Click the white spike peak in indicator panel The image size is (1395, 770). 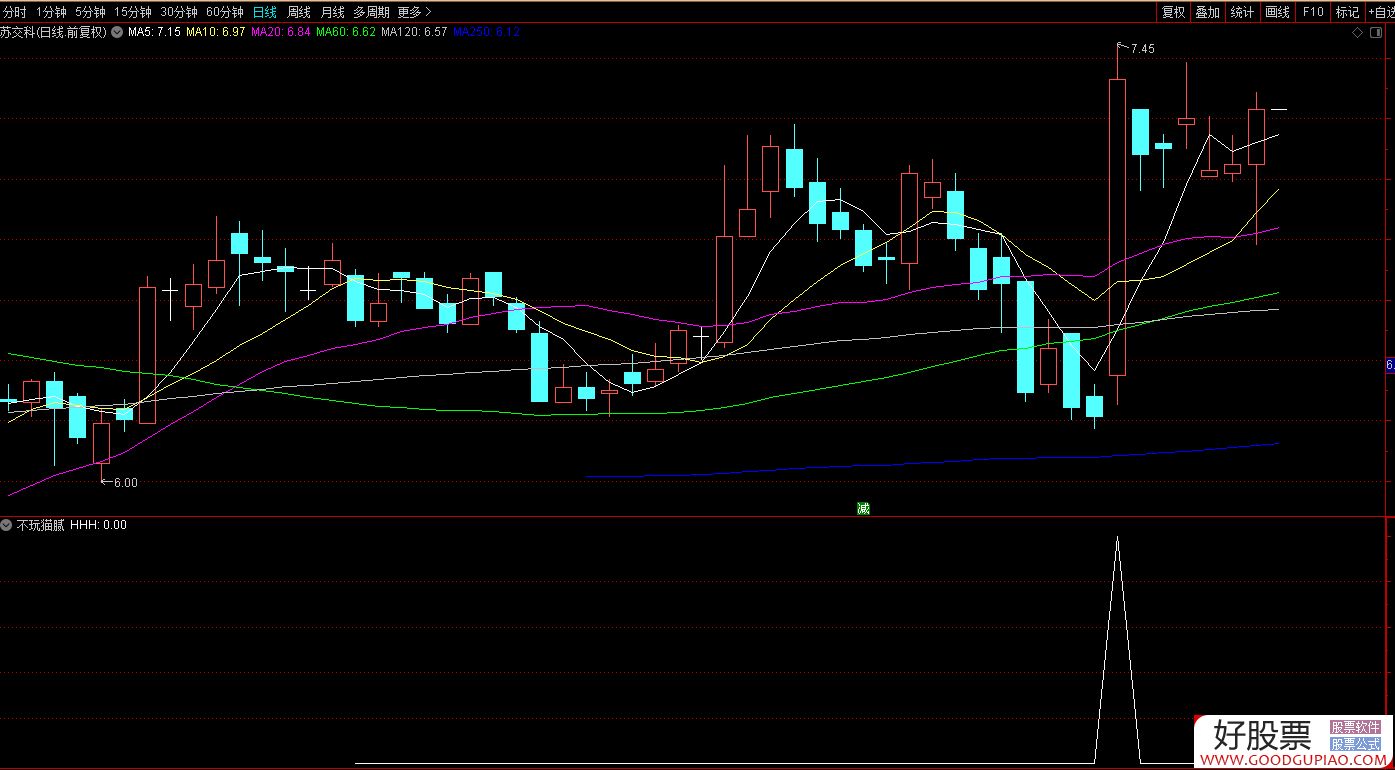click(x=1117, y=540)
